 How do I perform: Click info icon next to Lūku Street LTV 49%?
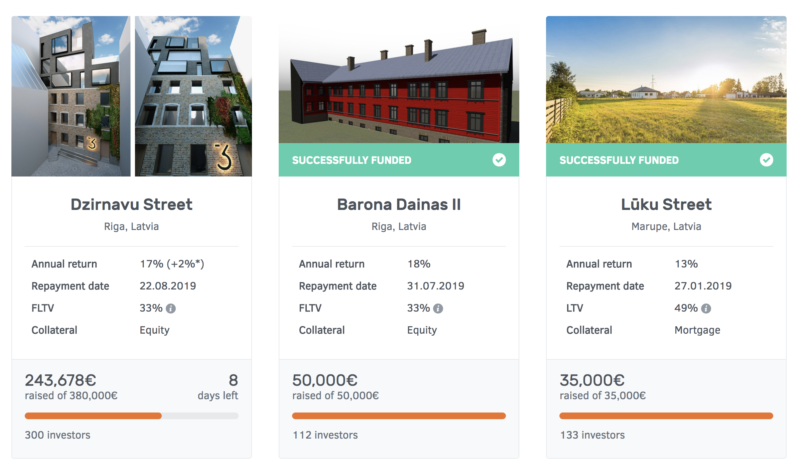pyautogui.click(x=706, y=308)
